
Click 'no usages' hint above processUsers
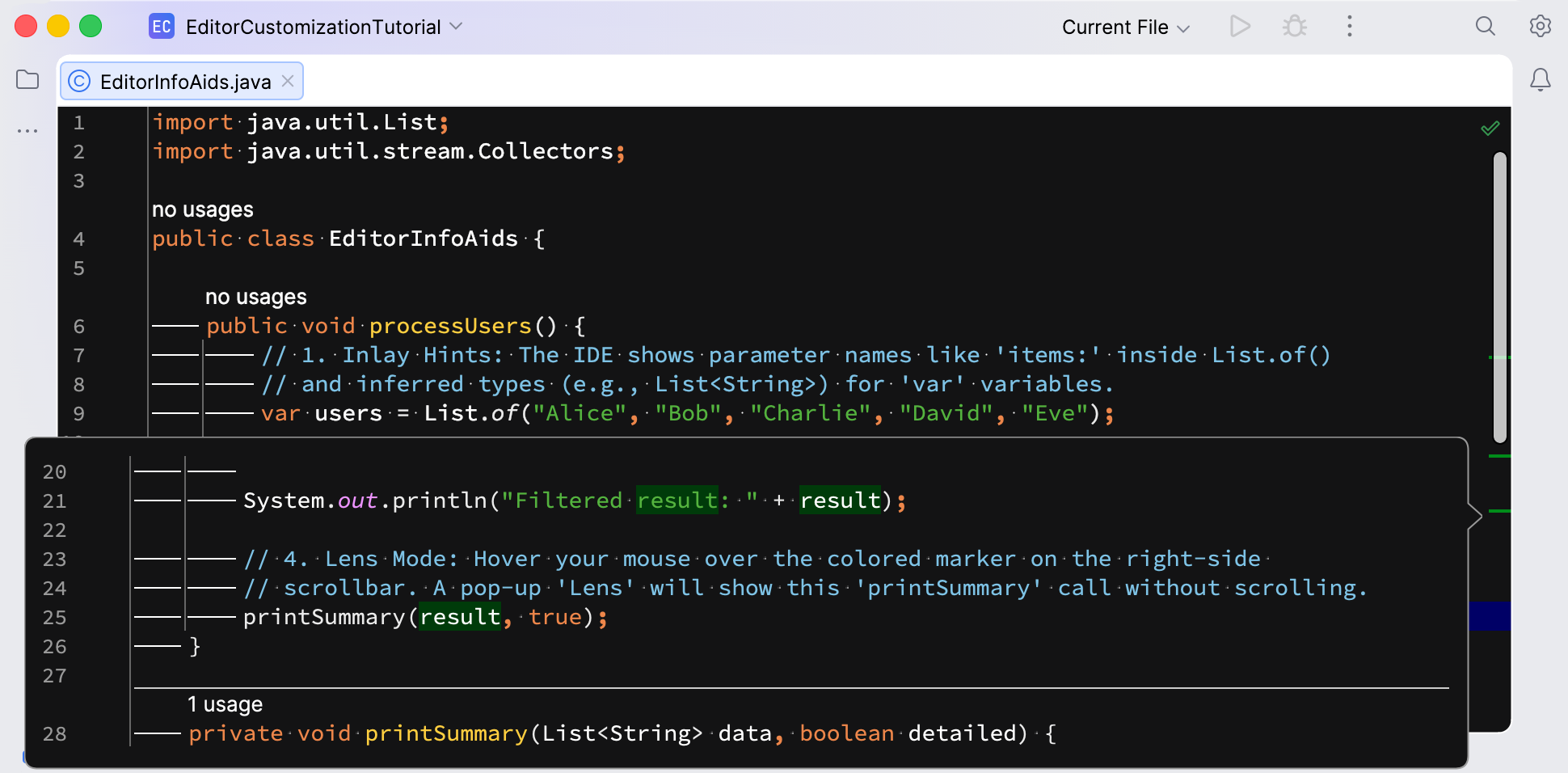tap(255, 298)
